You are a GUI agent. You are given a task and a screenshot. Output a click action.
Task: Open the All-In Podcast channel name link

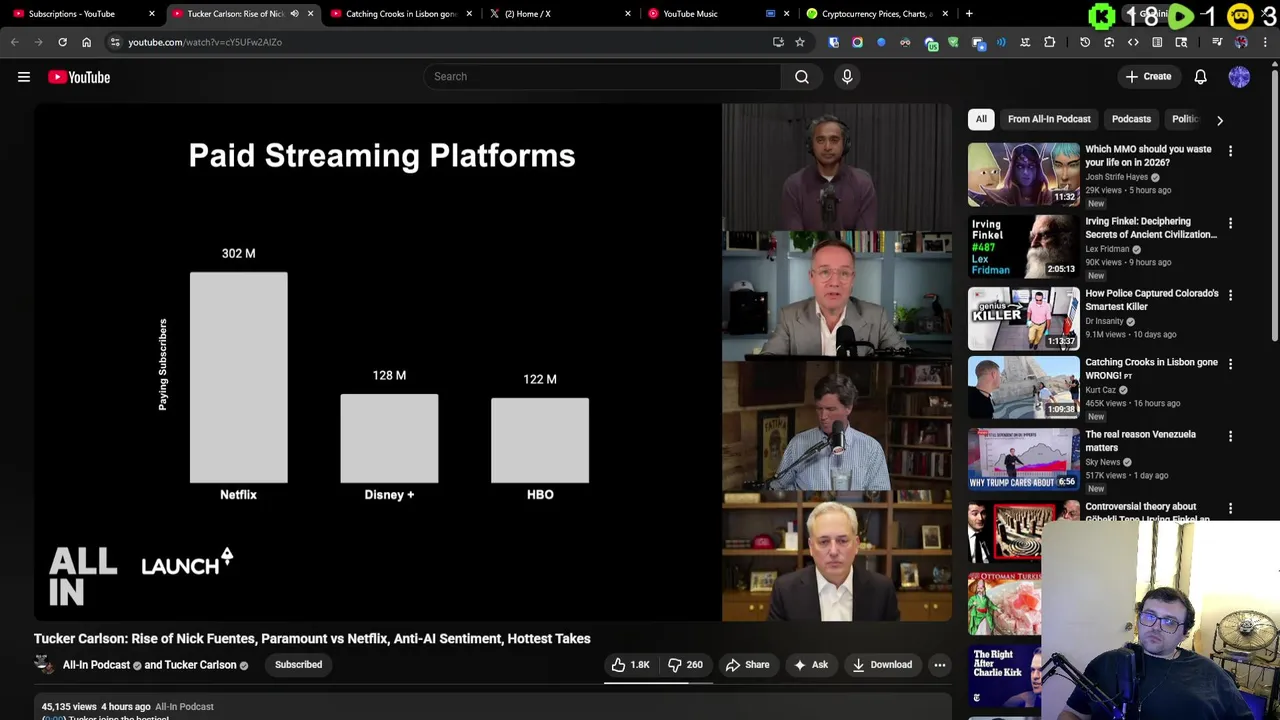click(96, 665)
